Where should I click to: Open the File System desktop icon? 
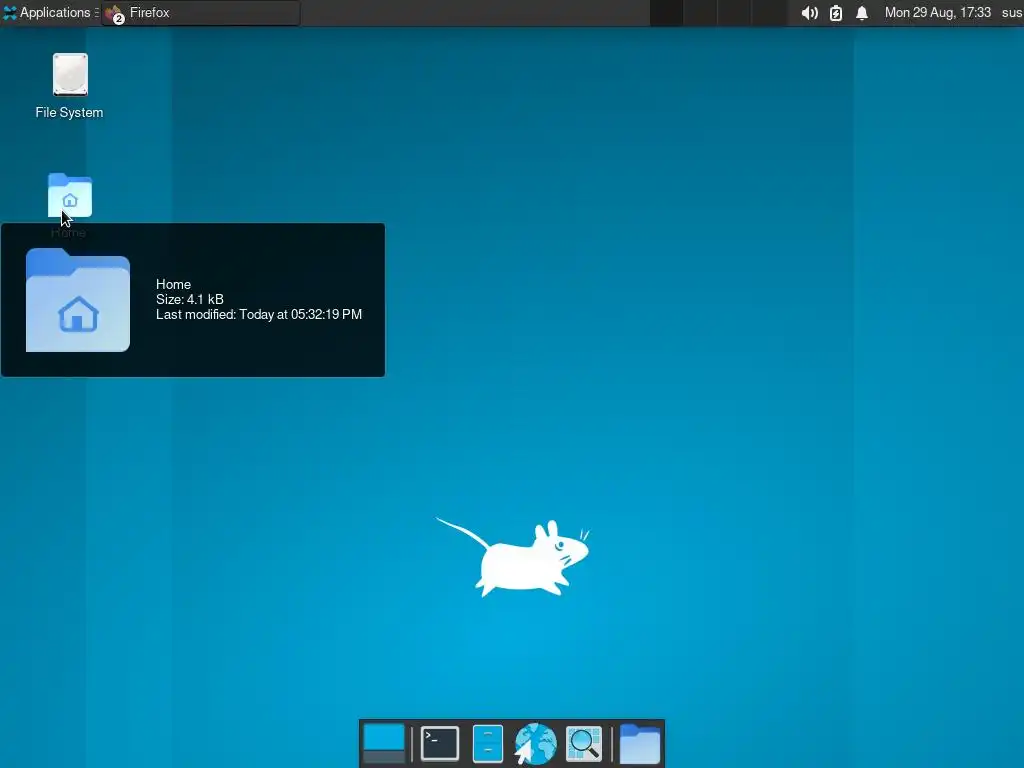tap(69, 86)
